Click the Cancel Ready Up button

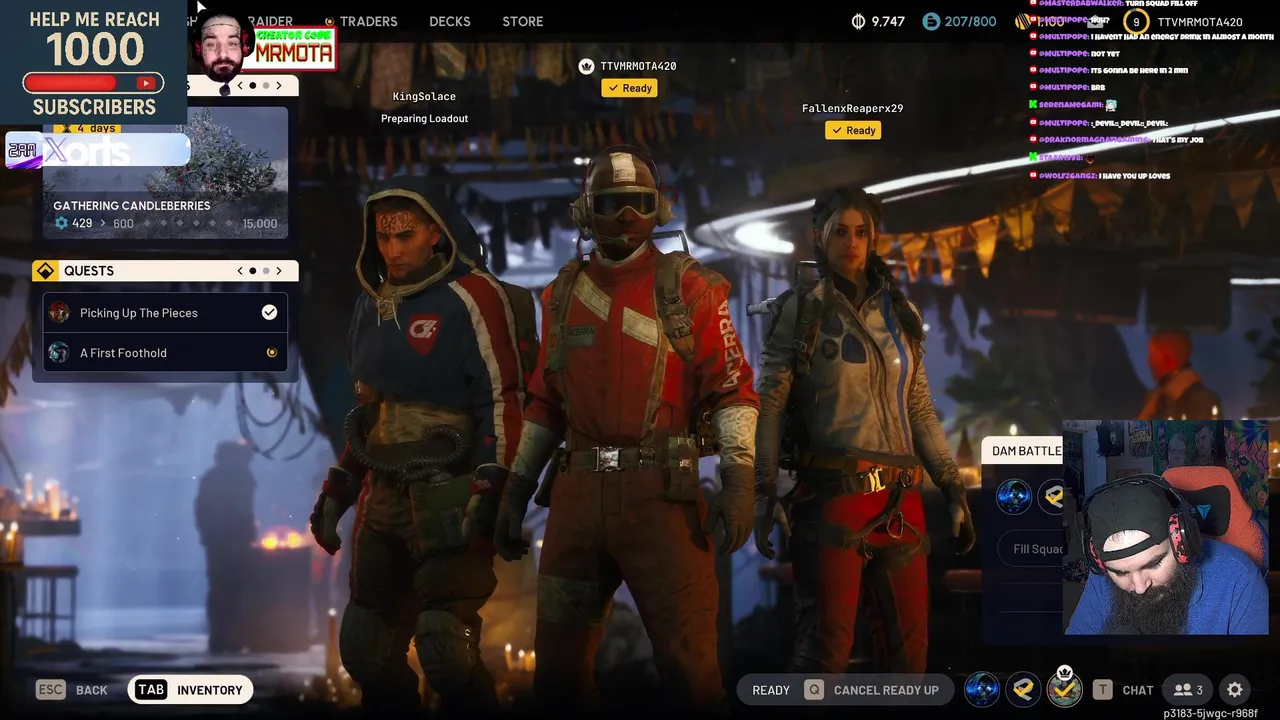pos(871,690)
